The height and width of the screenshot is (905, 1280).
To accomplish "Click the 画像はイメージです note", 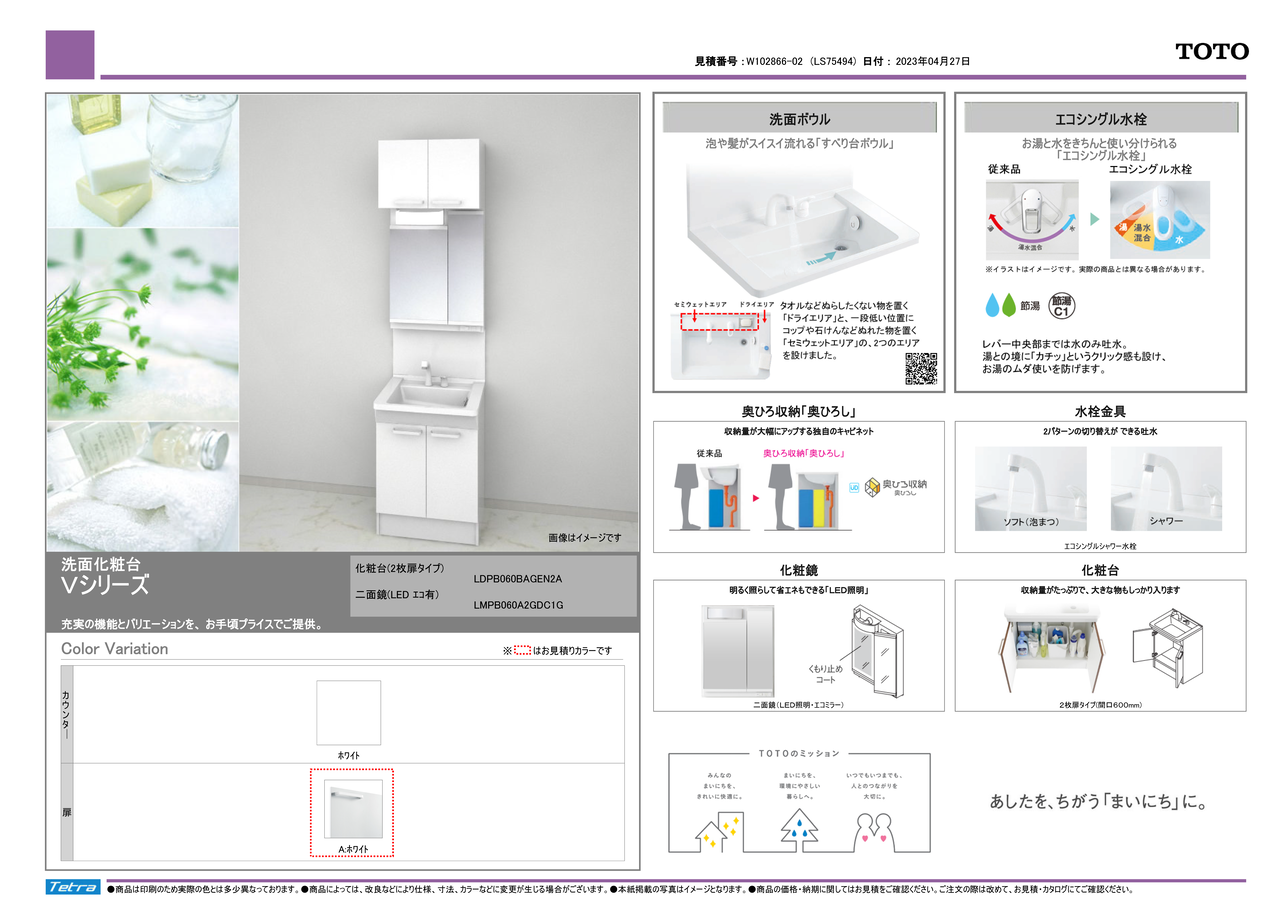I will point(584,538).
